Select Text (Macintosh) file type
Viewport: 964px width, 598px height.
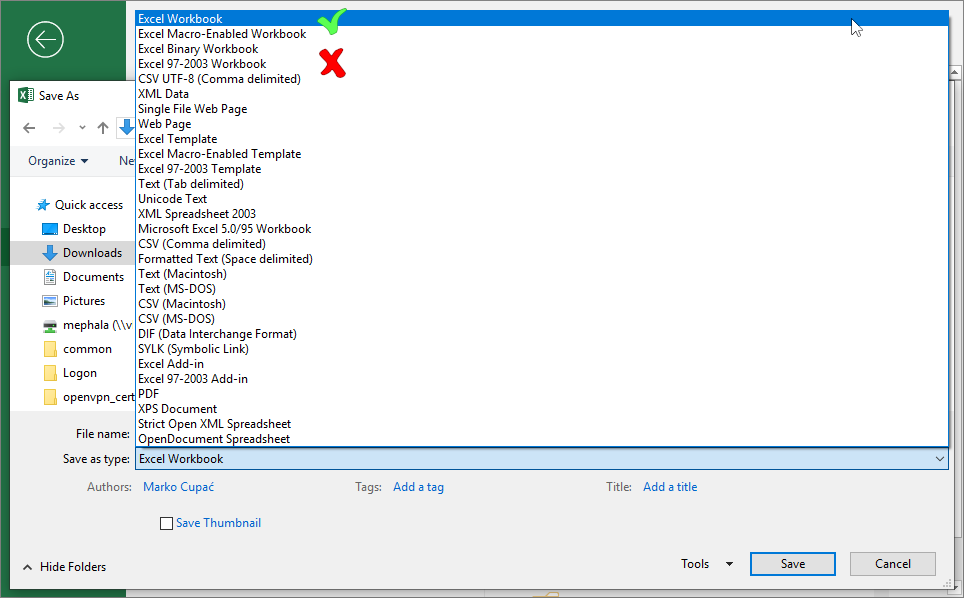542,273
